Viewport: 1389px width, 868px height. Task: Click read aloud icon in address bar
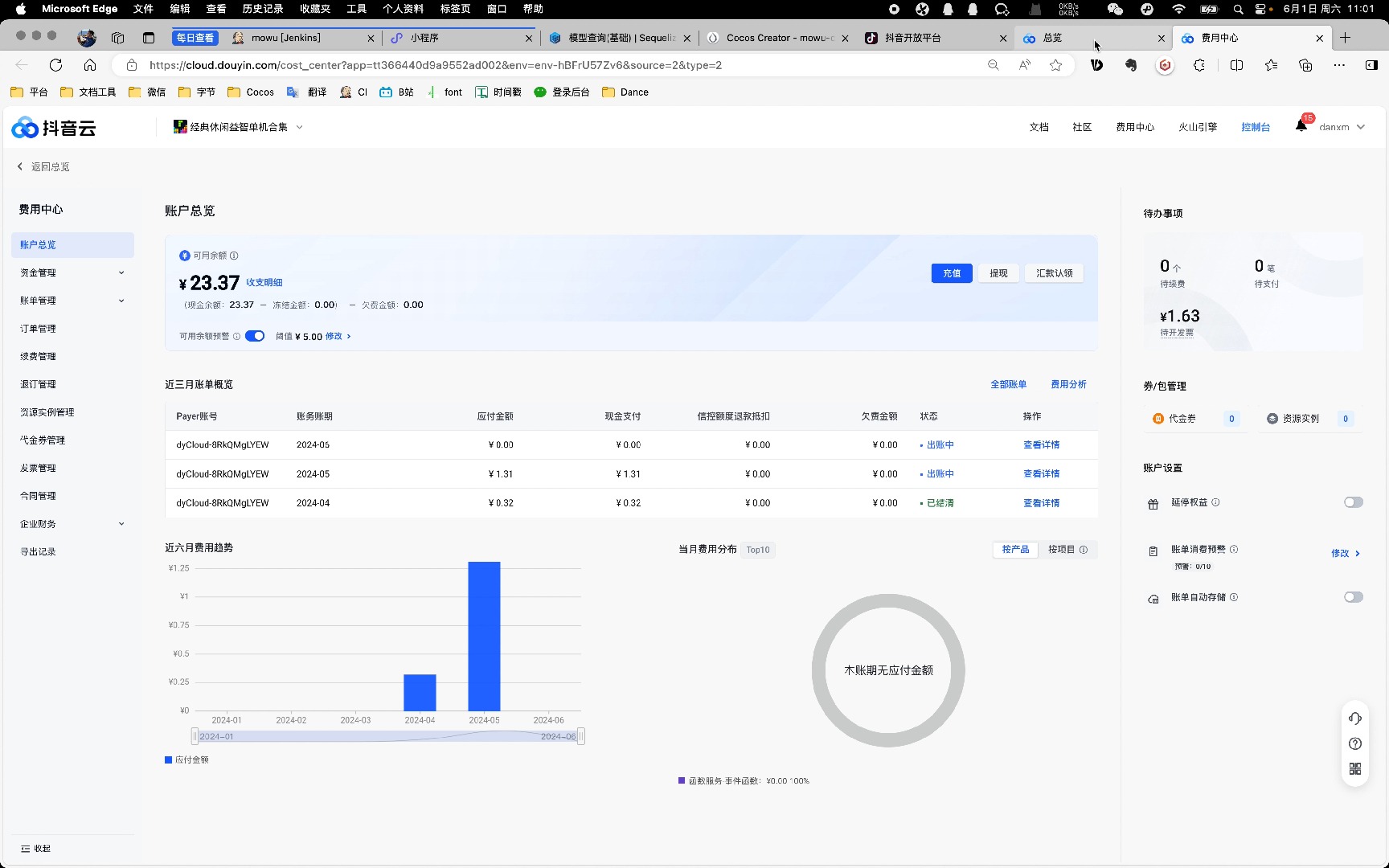[x=1024, y=65]
